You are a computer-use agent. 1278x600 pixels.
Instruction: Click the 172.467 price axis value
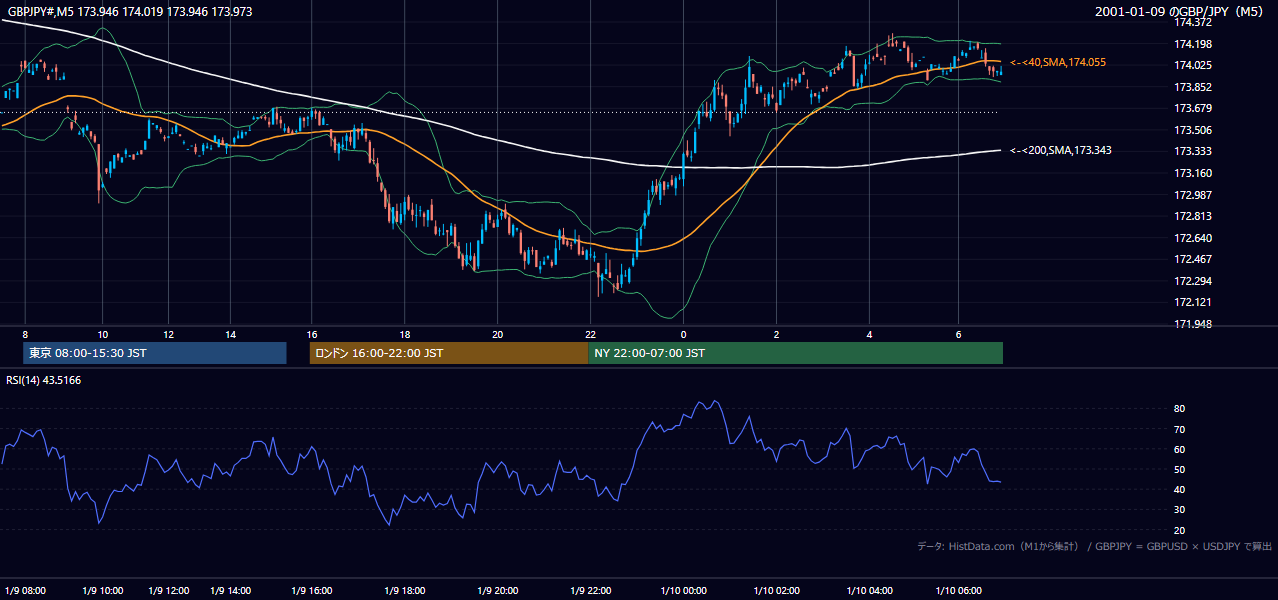pos(1194,259)
